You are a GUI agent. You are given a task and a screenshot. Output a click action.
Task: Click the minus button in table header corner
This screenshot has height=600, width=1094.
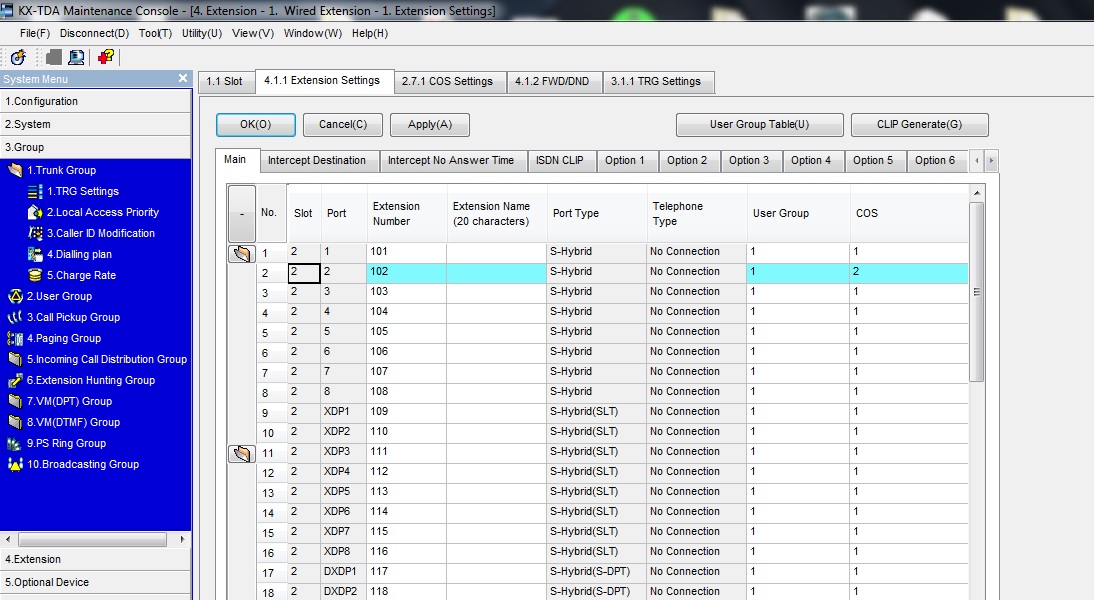(x=242, y=213)
